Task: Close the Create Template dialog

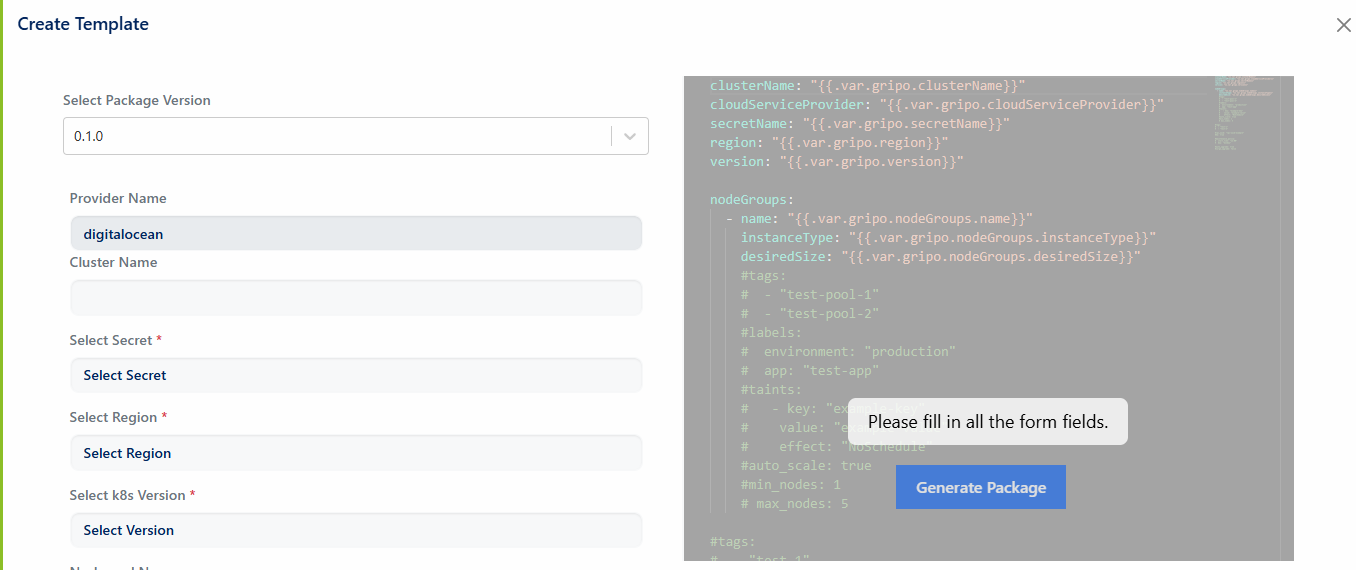Action: point(1343,25)
